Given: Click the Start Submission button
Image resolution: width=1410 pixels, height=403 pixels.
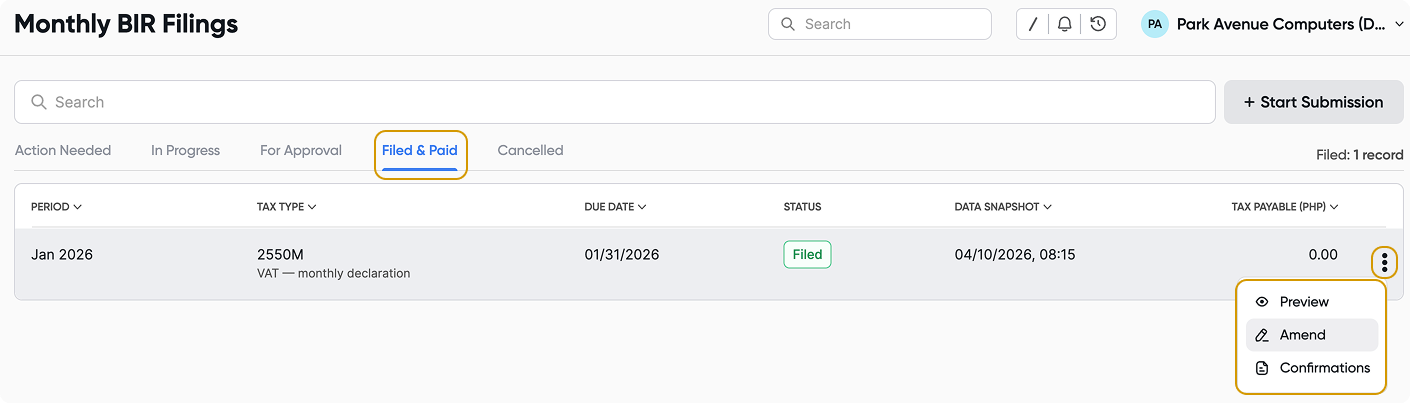Looking at the screenshot, I should 1313,102.
